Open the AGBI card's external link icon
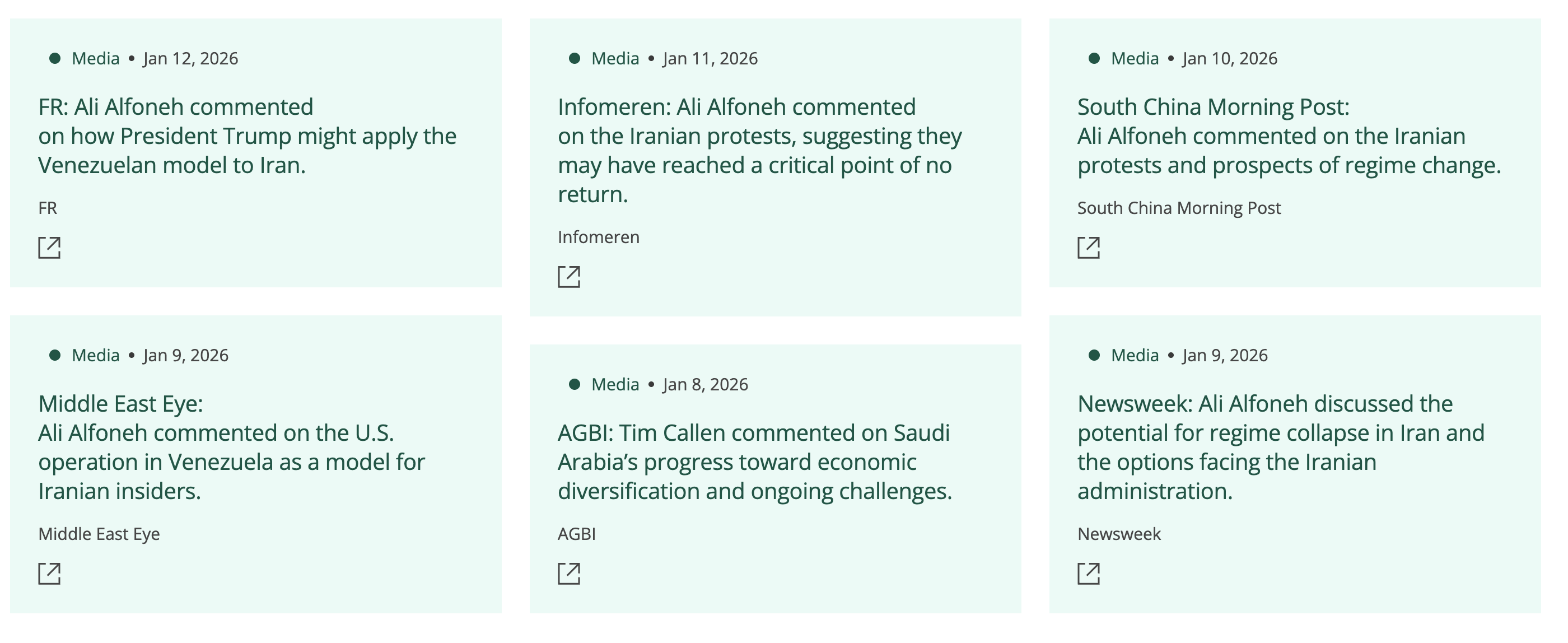Viewport: 1568px width, 643px height. (569, 574)
